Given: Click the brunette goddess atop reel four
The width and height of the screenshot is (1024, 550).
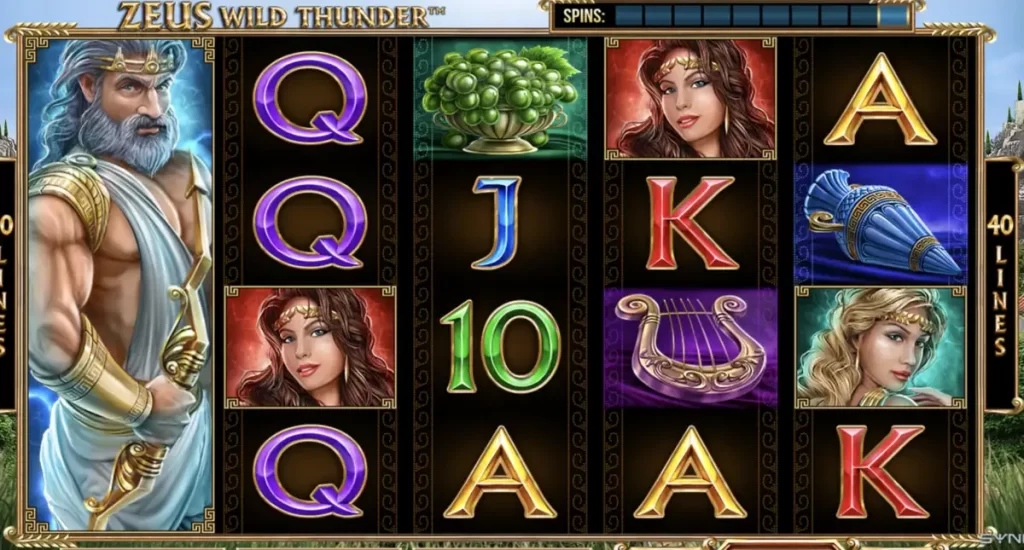Looking at the screenshot, I should [x=691, y=98].
